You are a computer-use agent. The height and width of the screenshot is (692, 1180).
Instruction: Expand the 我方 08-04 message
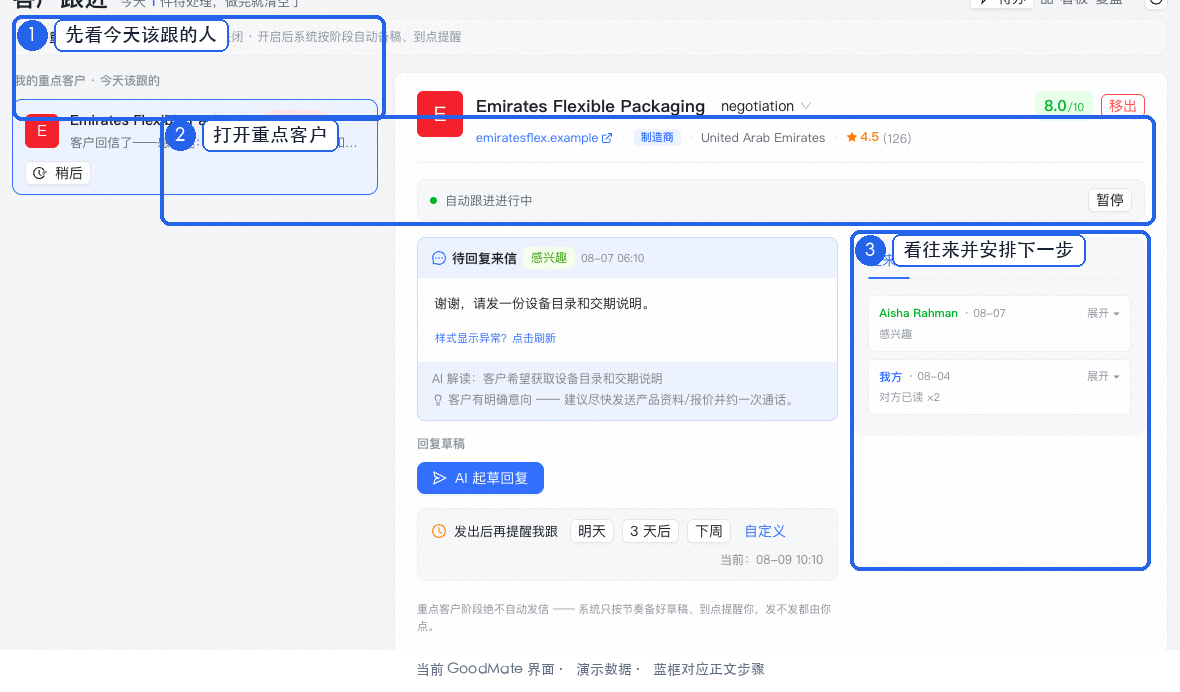1103,376
